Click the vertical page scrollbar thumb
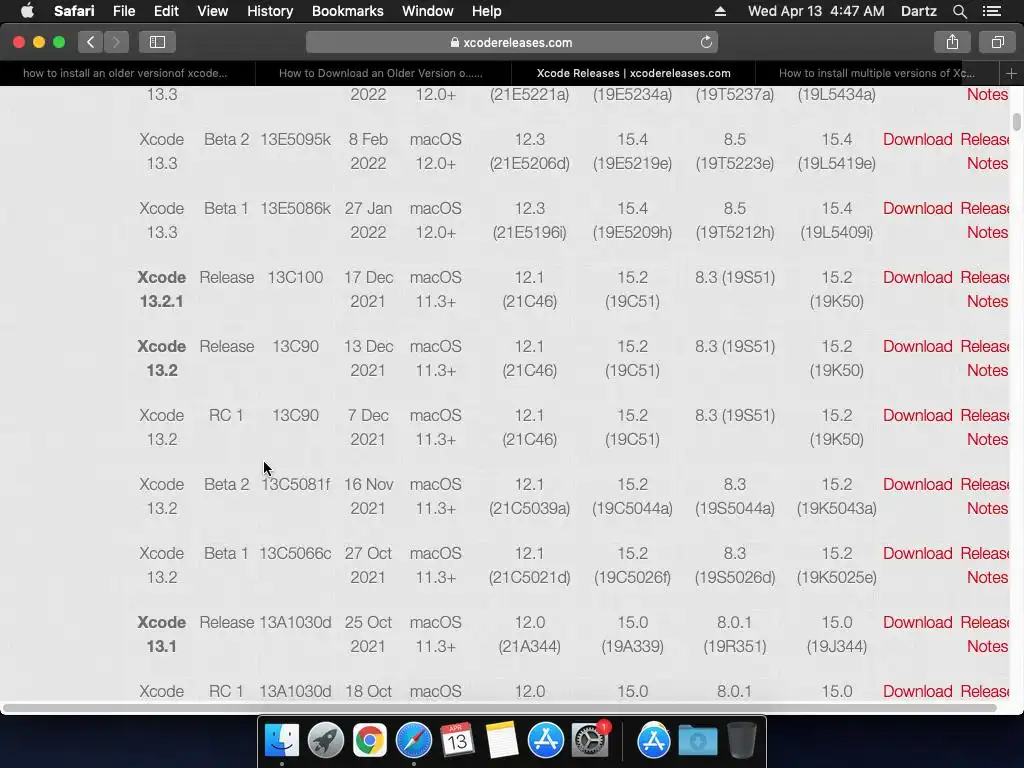 pos(1017,122)
